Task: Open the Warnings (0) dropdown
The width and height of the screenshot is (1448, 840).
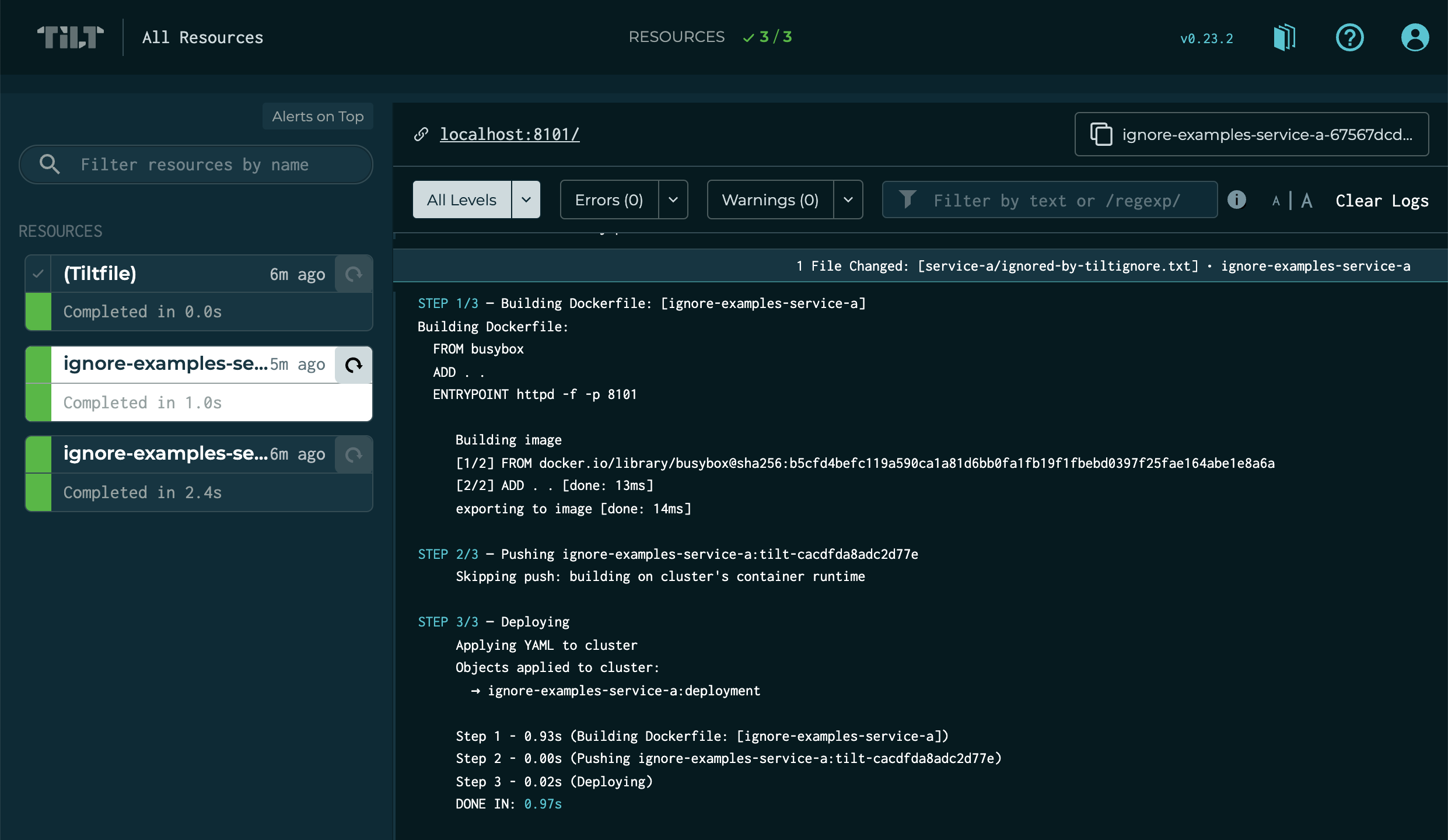Action: click(848, 199)
